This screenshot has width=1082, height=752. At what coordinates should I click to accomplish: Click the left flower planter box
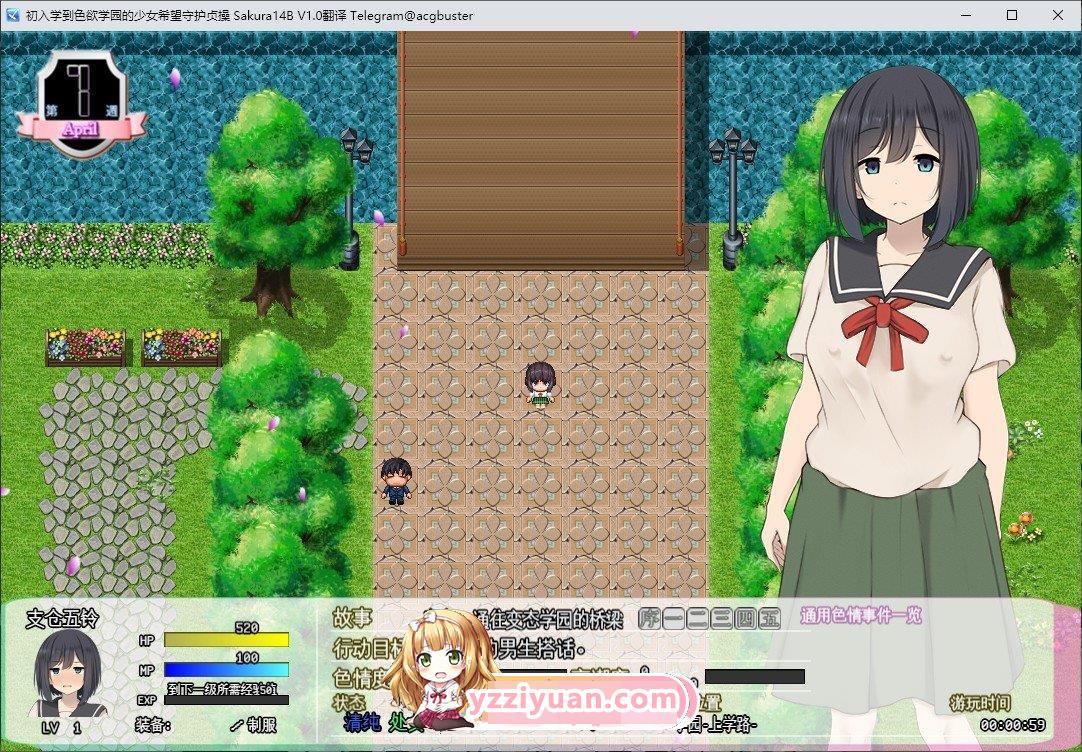point(86,346)
